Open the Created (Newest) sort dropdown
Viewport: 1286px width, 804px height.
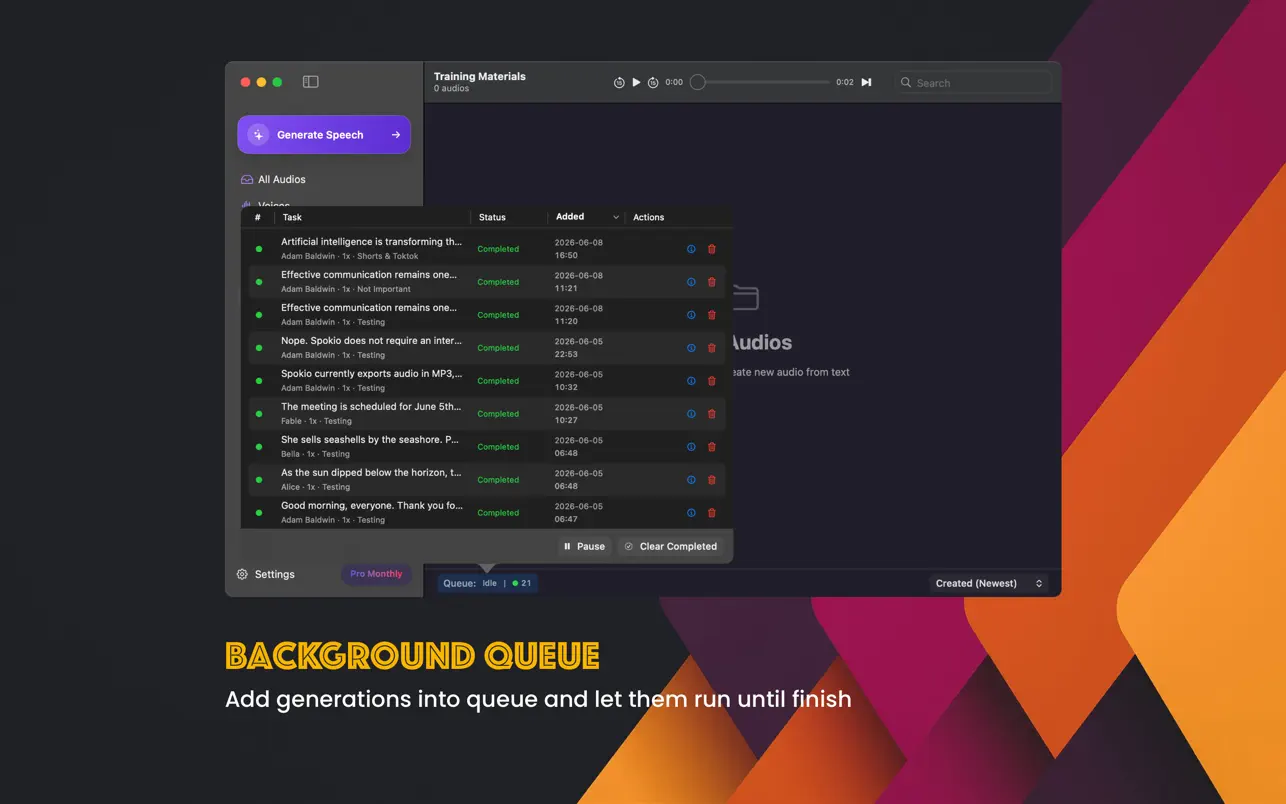pos(989,583)
